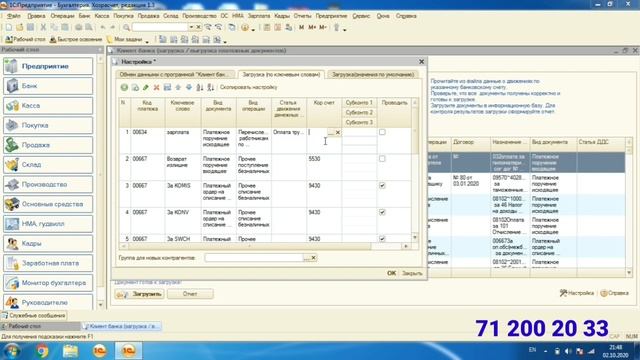Switch to Загрузка (значения по умолчанию) tab
The image size is (640, 360).
tap(373, 75)
